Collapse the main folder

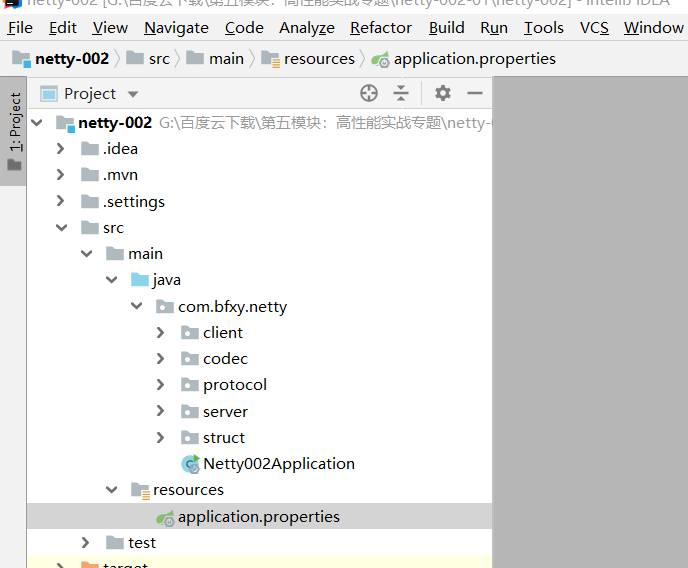[87, 253]
